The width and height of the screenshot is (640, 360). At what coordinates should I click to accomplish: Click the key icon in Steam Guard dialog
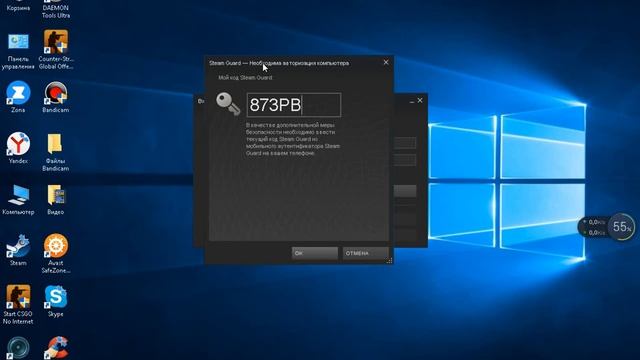click(x=228, y=104)
